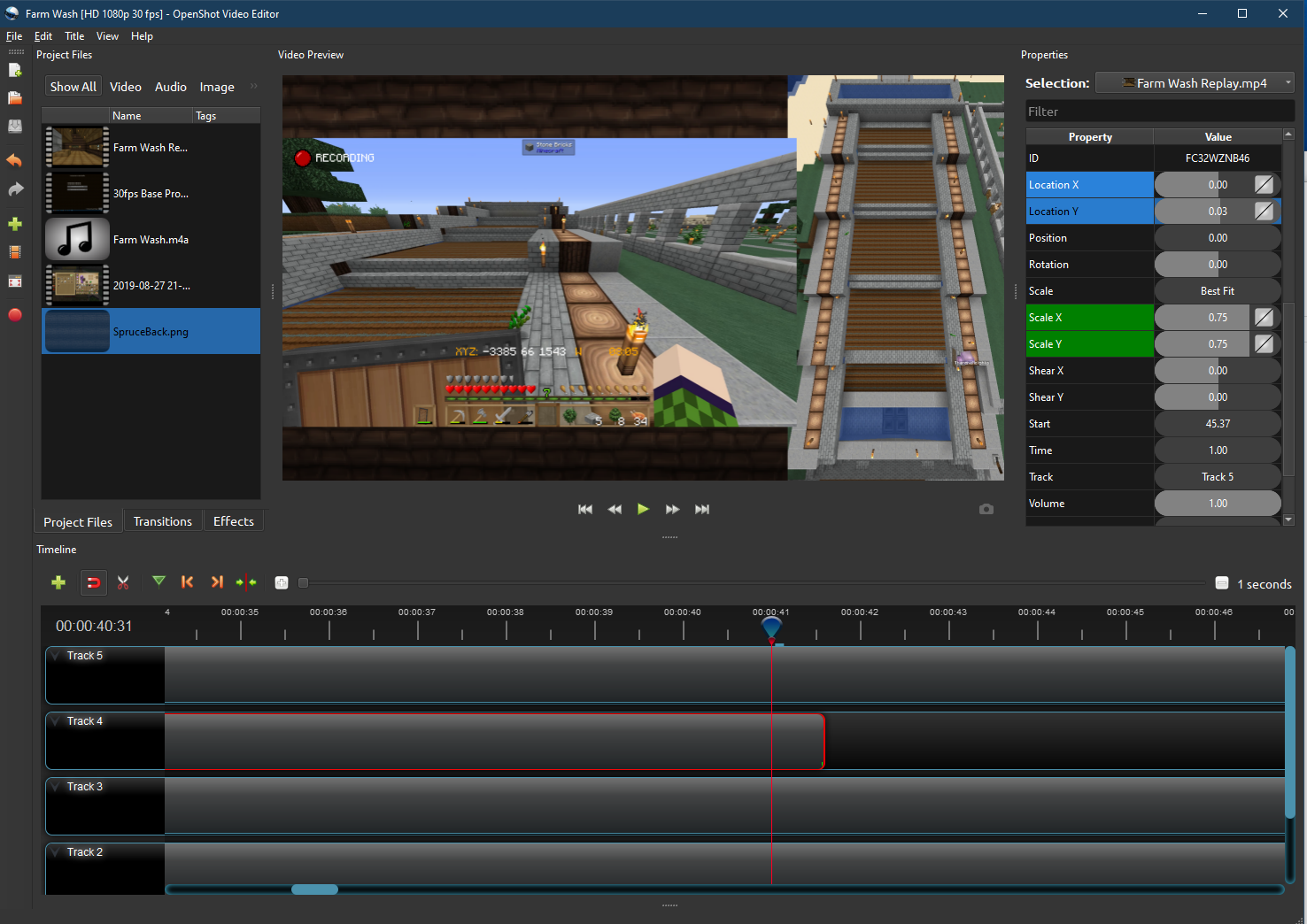The height and width of the screenshot is (924, 1307).
Task: Add a marker using the green triangle icon
Action: 159,581
